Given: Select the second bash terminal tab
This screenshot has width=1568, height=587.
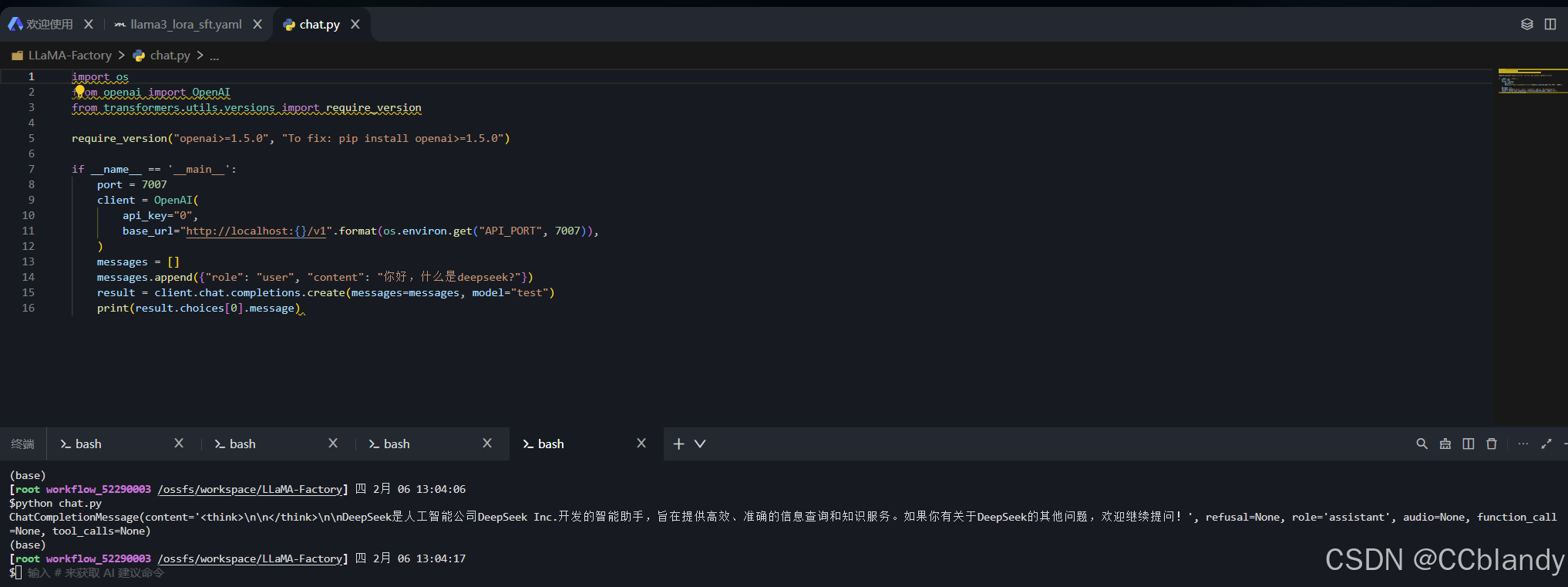Looking at the screenshot, I should [x=243, y=444].
